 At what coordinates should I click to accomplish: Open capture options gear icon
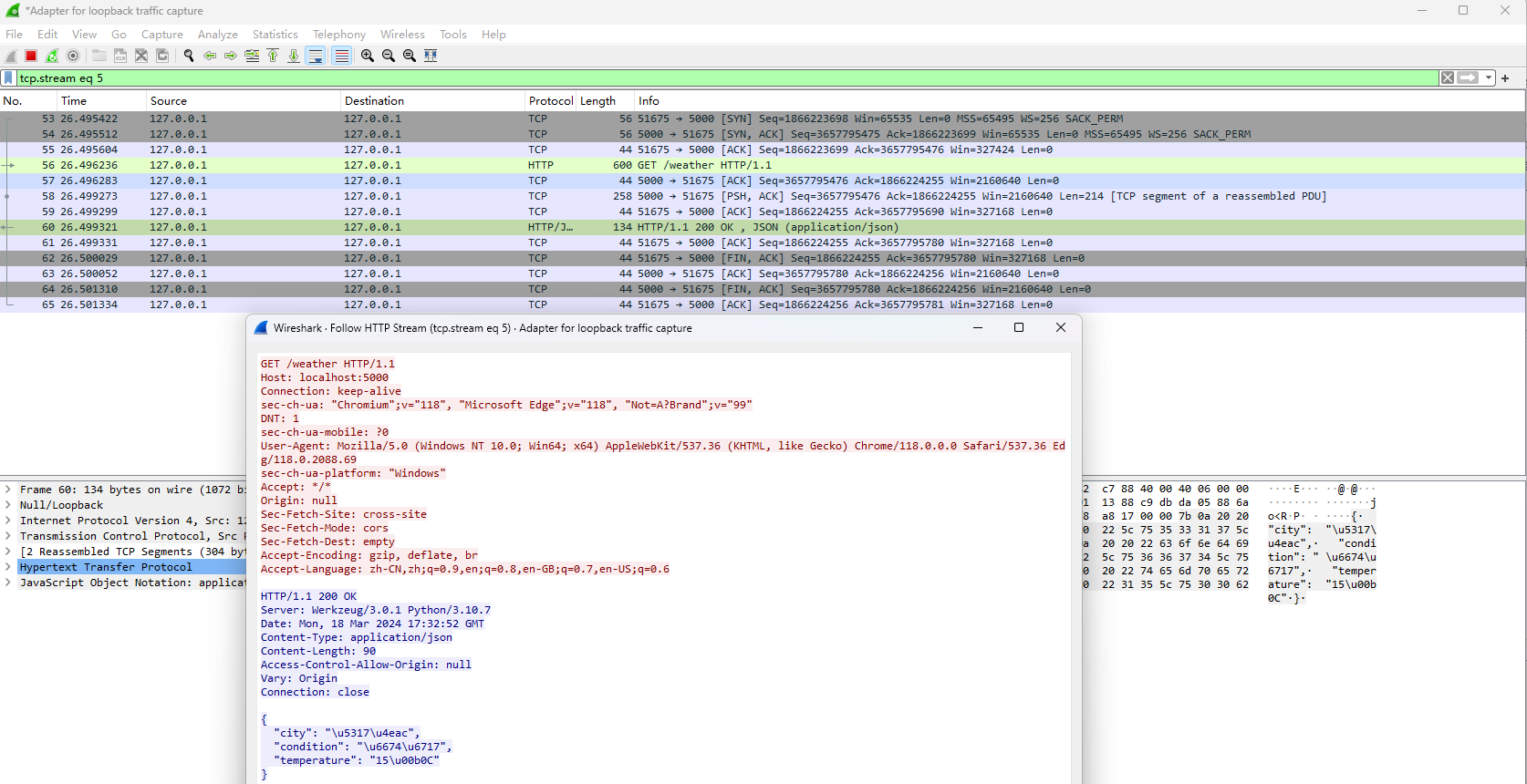(x=73, y=56)
